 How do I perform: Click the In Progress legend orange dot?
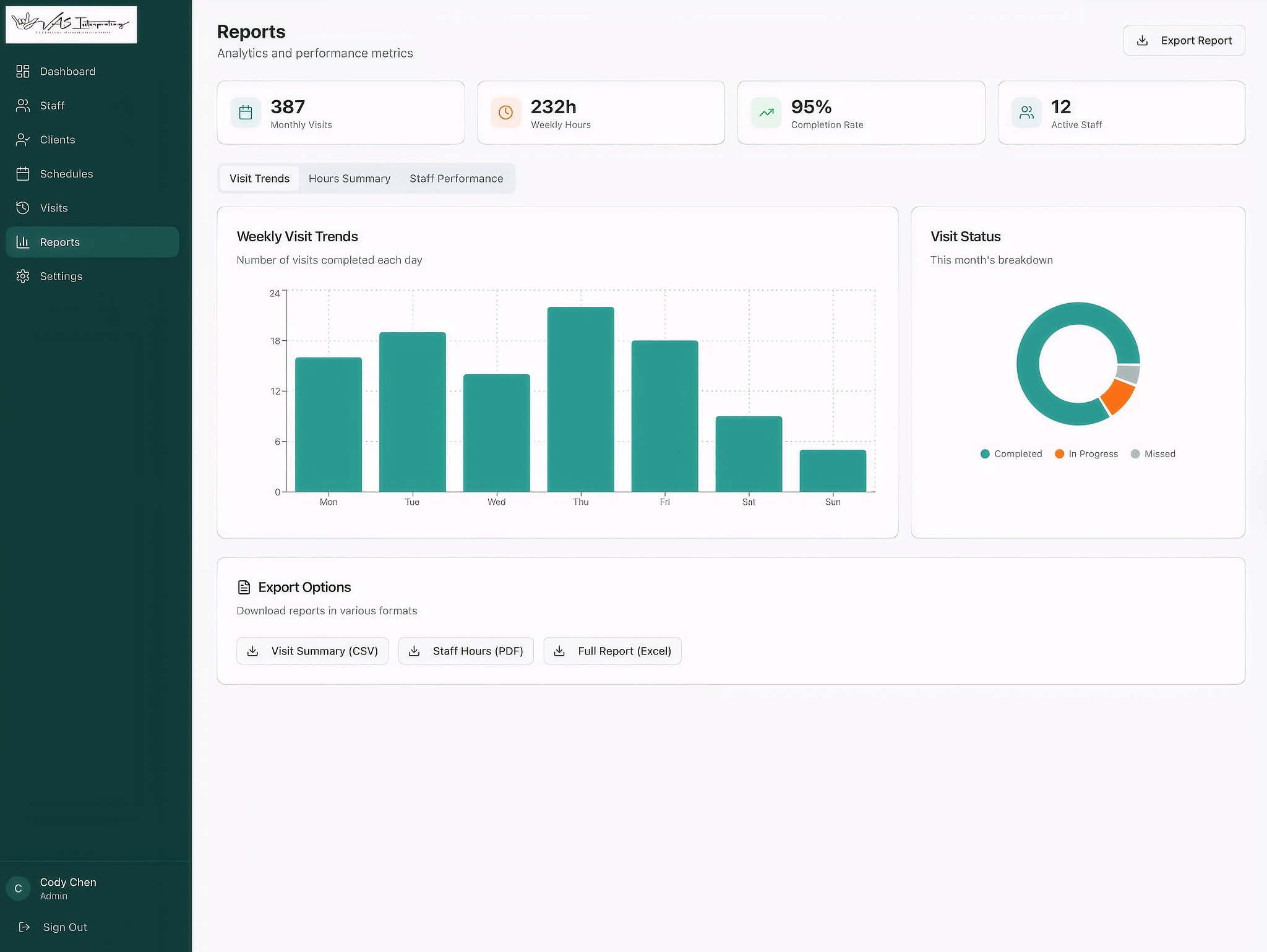(1059, 454)
